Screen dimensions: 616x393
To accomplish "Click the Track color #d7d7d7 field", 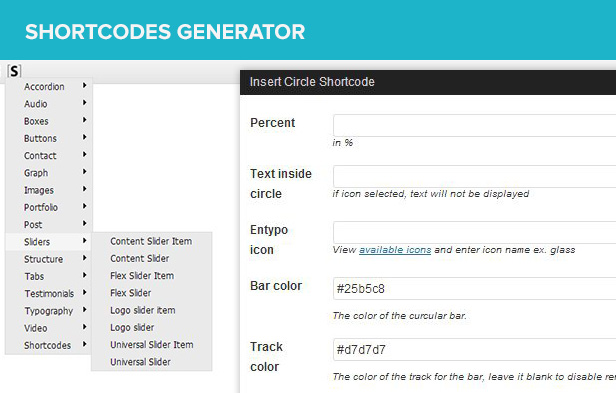I will point(475,349).
